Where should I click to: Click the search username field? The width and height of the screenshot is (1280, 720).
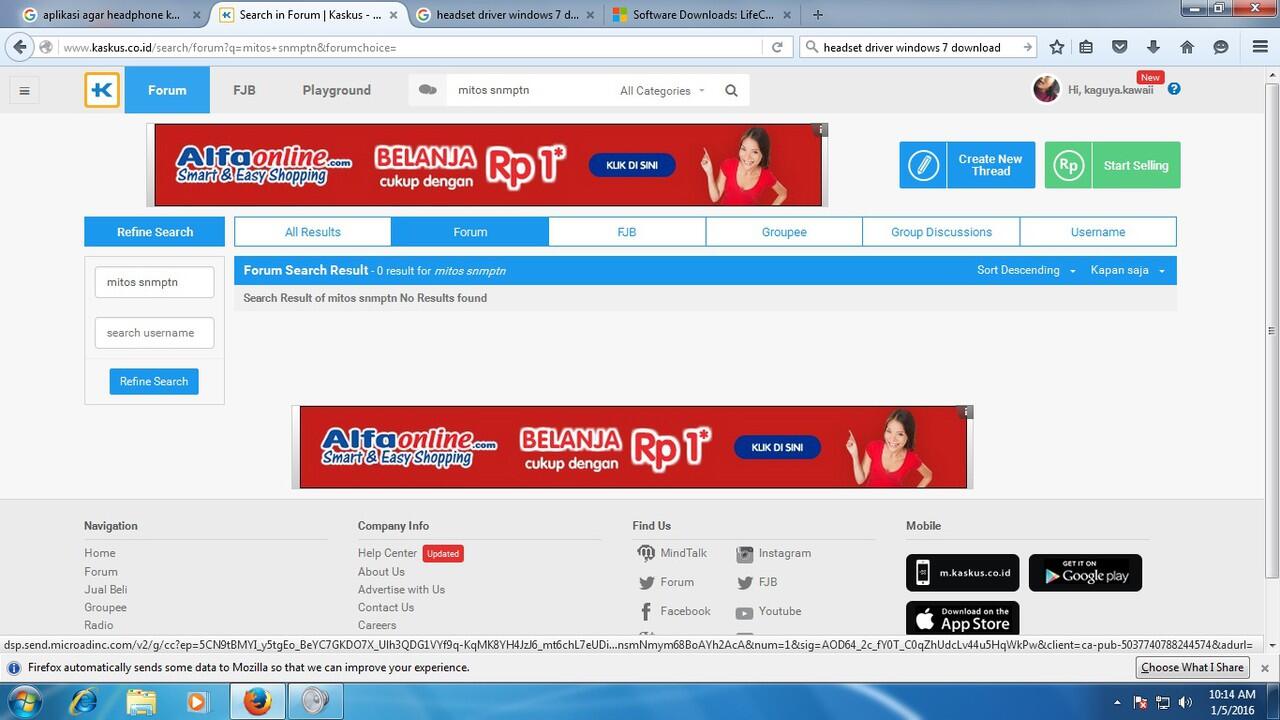(154, 333)
